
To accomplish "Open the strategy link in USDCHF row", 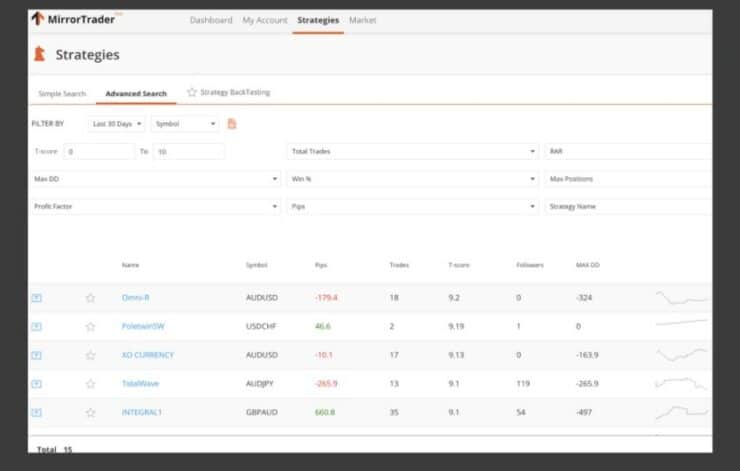I will coord(143,326).
